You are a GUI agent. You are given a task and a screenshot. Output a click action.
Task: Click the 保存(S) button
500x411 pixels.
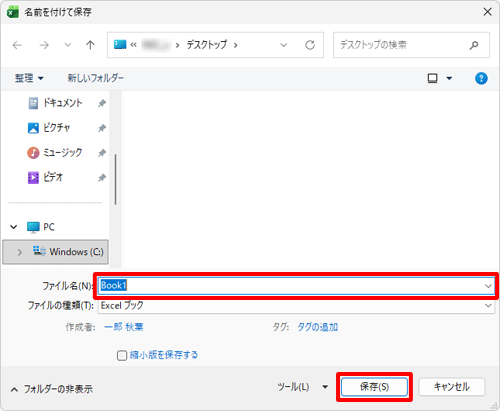point(374,387)
